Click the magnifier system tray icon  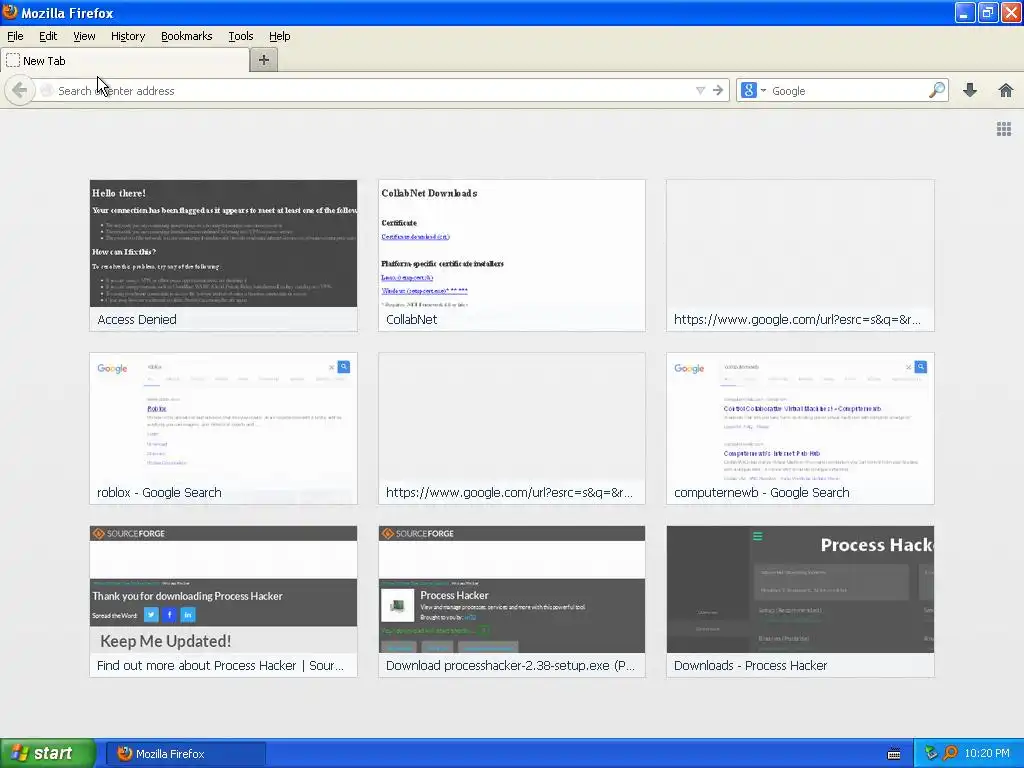(x=950, y=753)
